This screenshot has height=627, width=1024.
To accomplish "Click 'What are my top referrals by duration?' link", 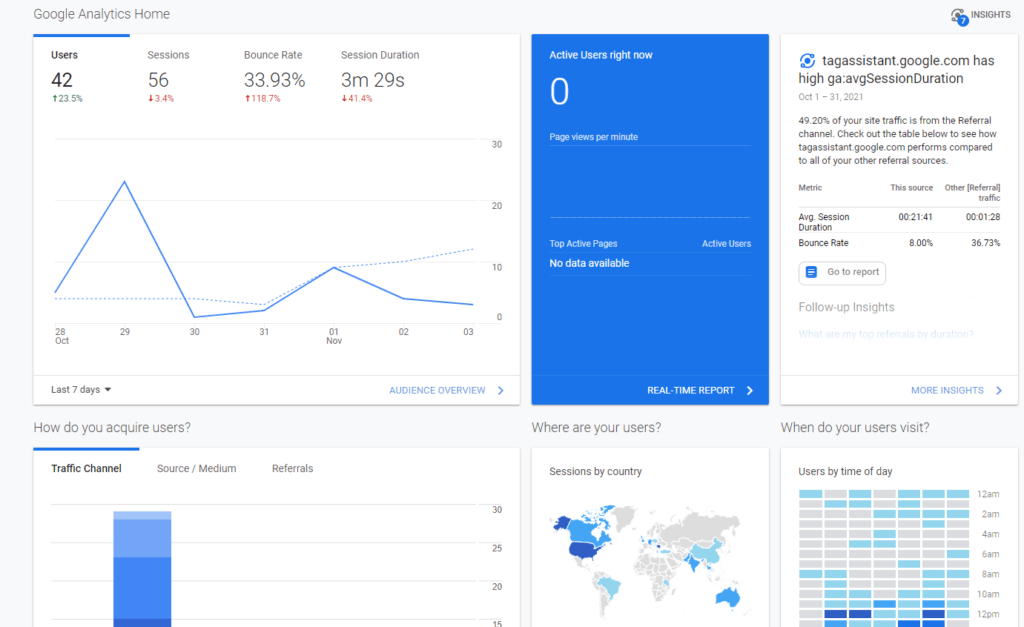I will 886,334.
